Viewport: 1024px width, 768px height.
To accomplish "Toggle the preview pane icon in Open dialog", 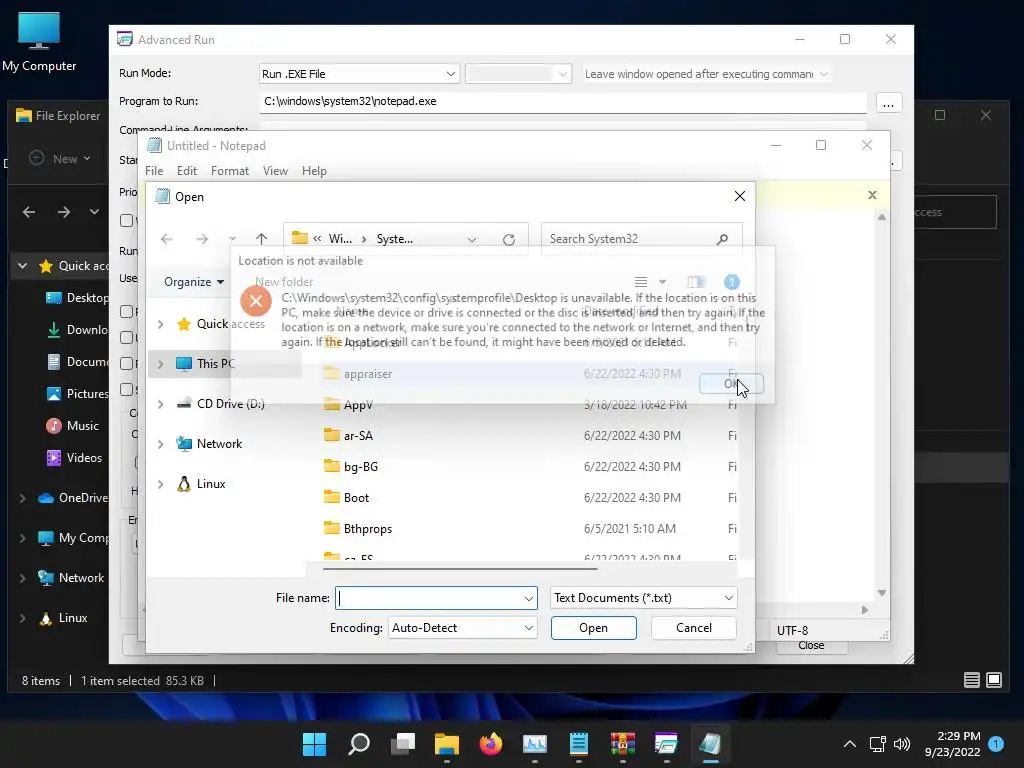I will 696,281.
